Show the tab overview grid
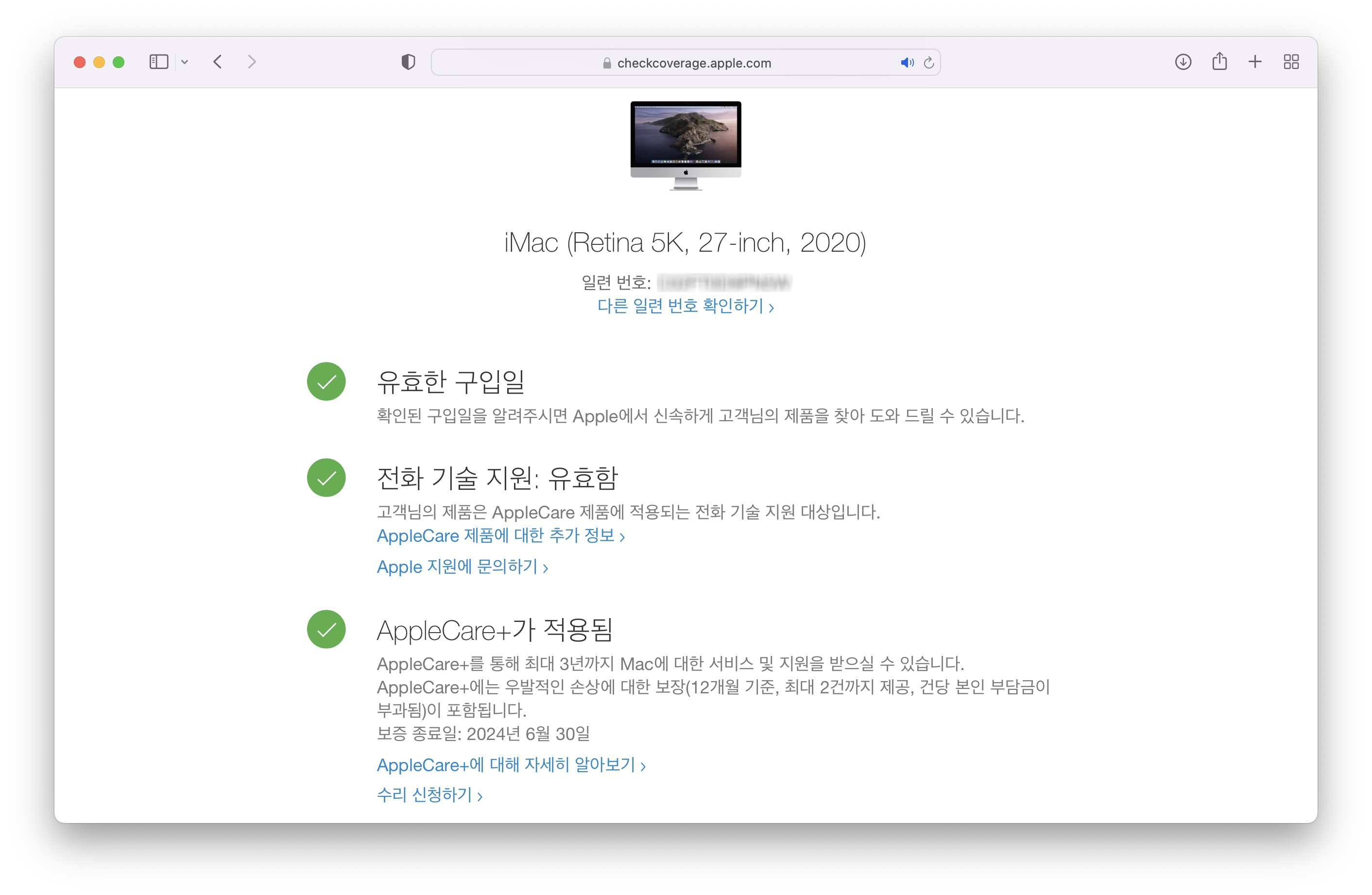 [x=1291, y=62]
